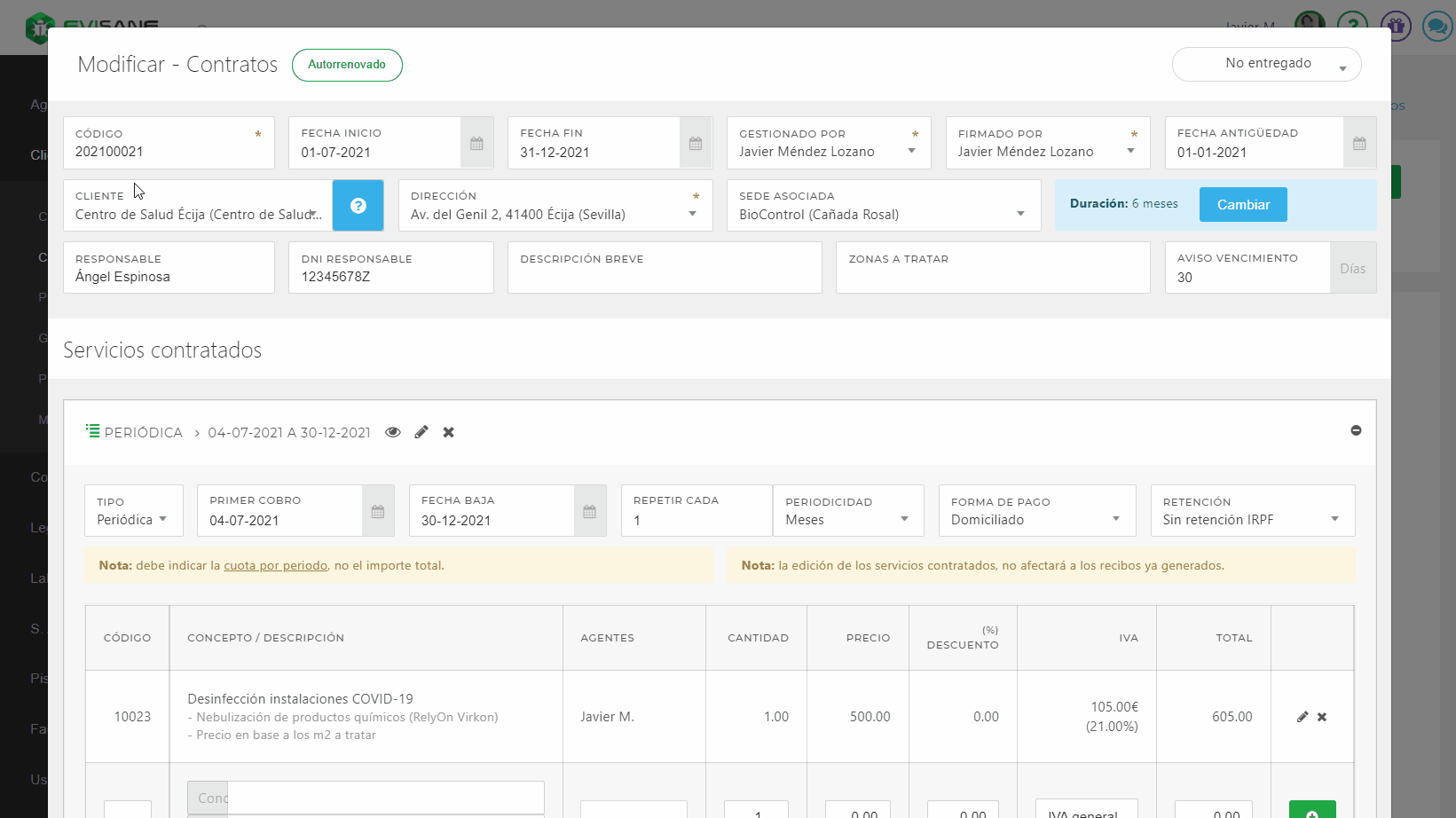This screenshot has height=818, width=1456.
Task: Toggle visibility eye icon for periodic service
Action: tap(393, 432)
